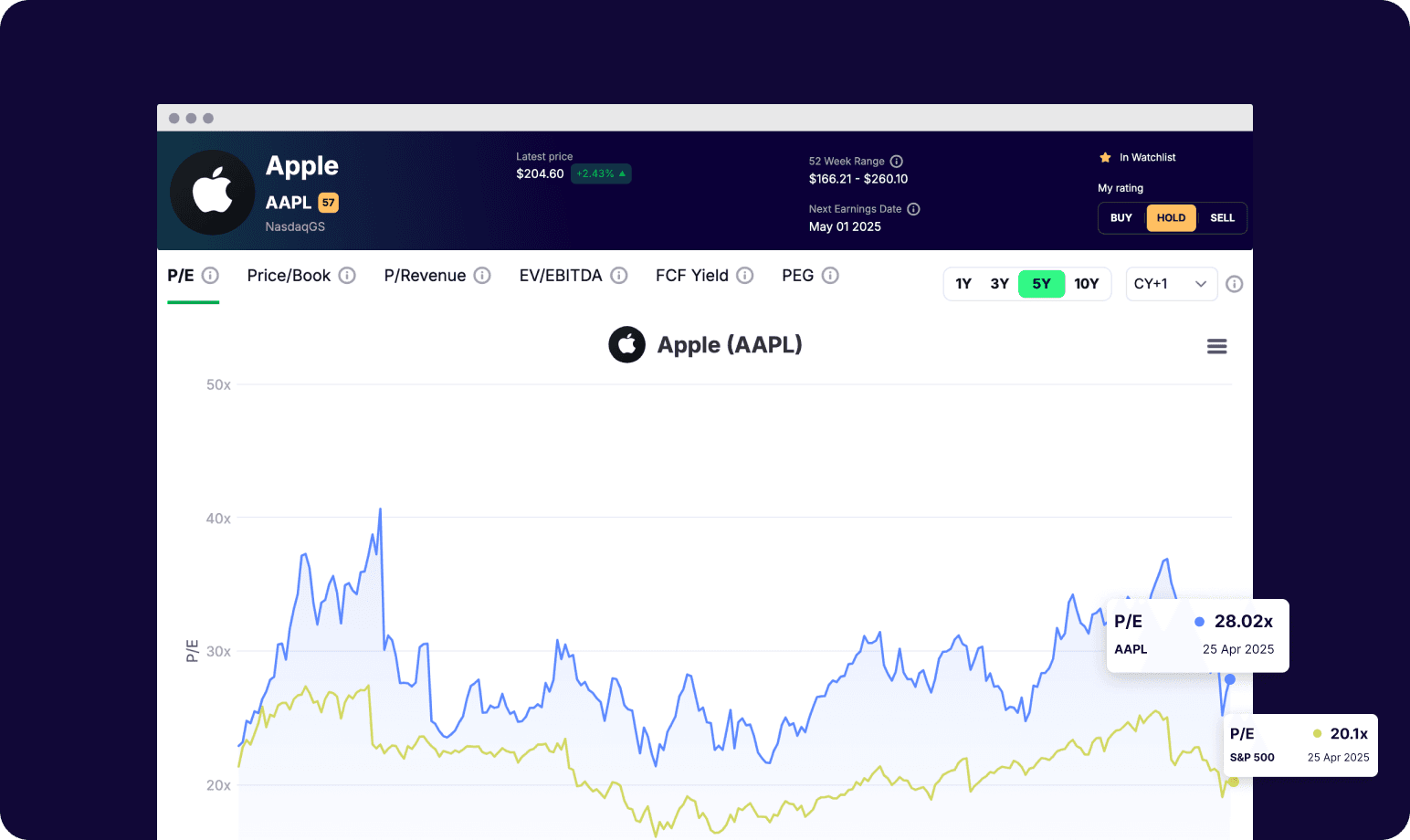Select the HOLD rating option
Image resolution: width=1410 pixels, height=840 pixels.
click(x=1171, y=218)
